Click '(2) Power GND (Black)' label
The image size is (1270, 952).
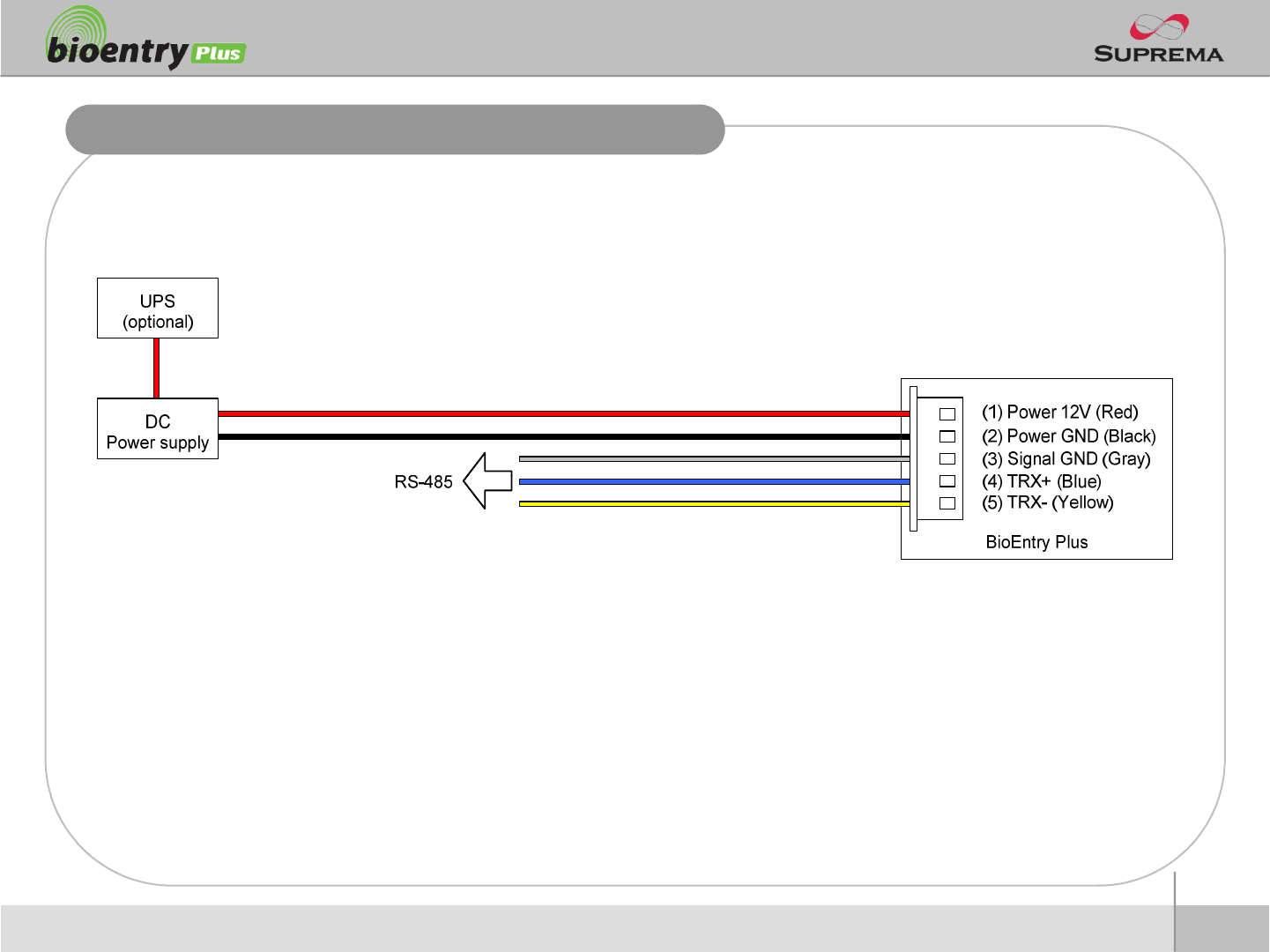1069,436
